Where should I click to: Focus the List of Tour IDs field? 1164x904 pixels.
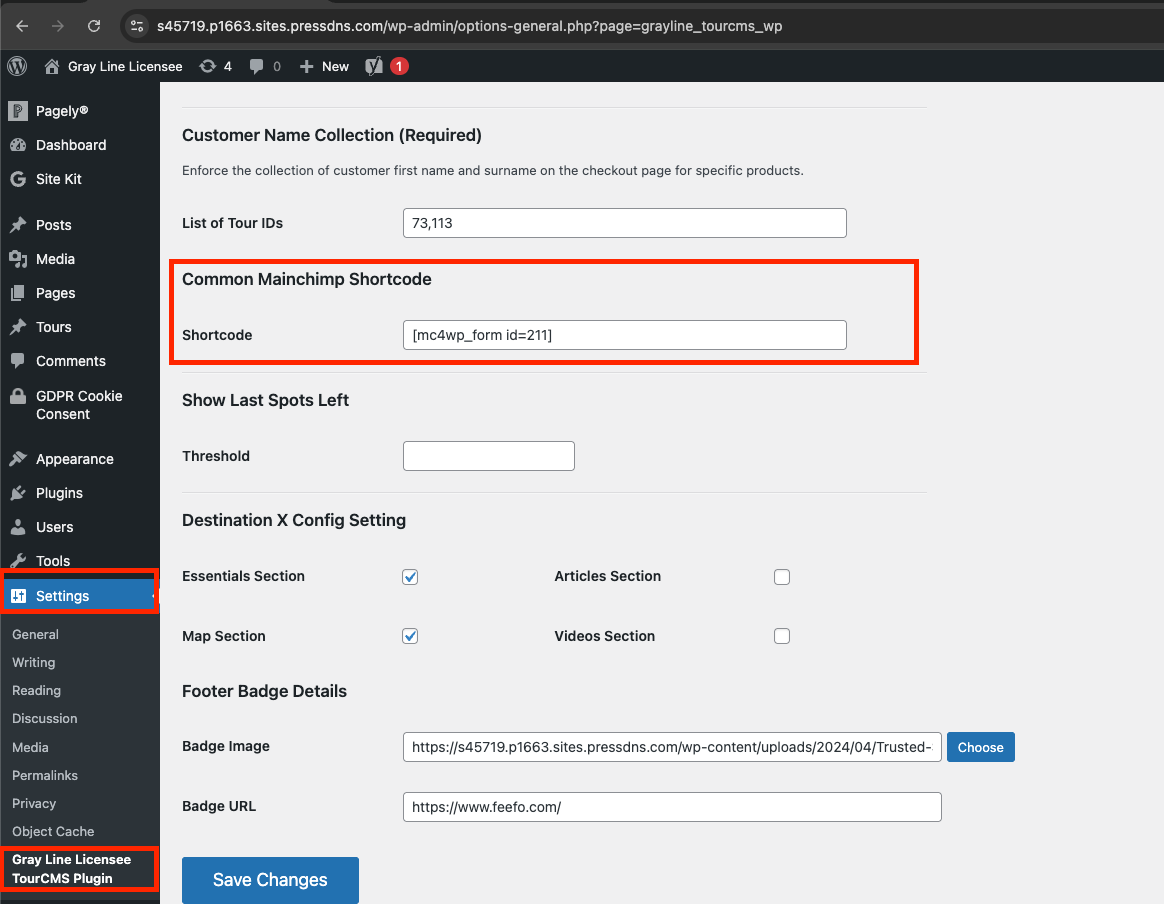[624, 223]
